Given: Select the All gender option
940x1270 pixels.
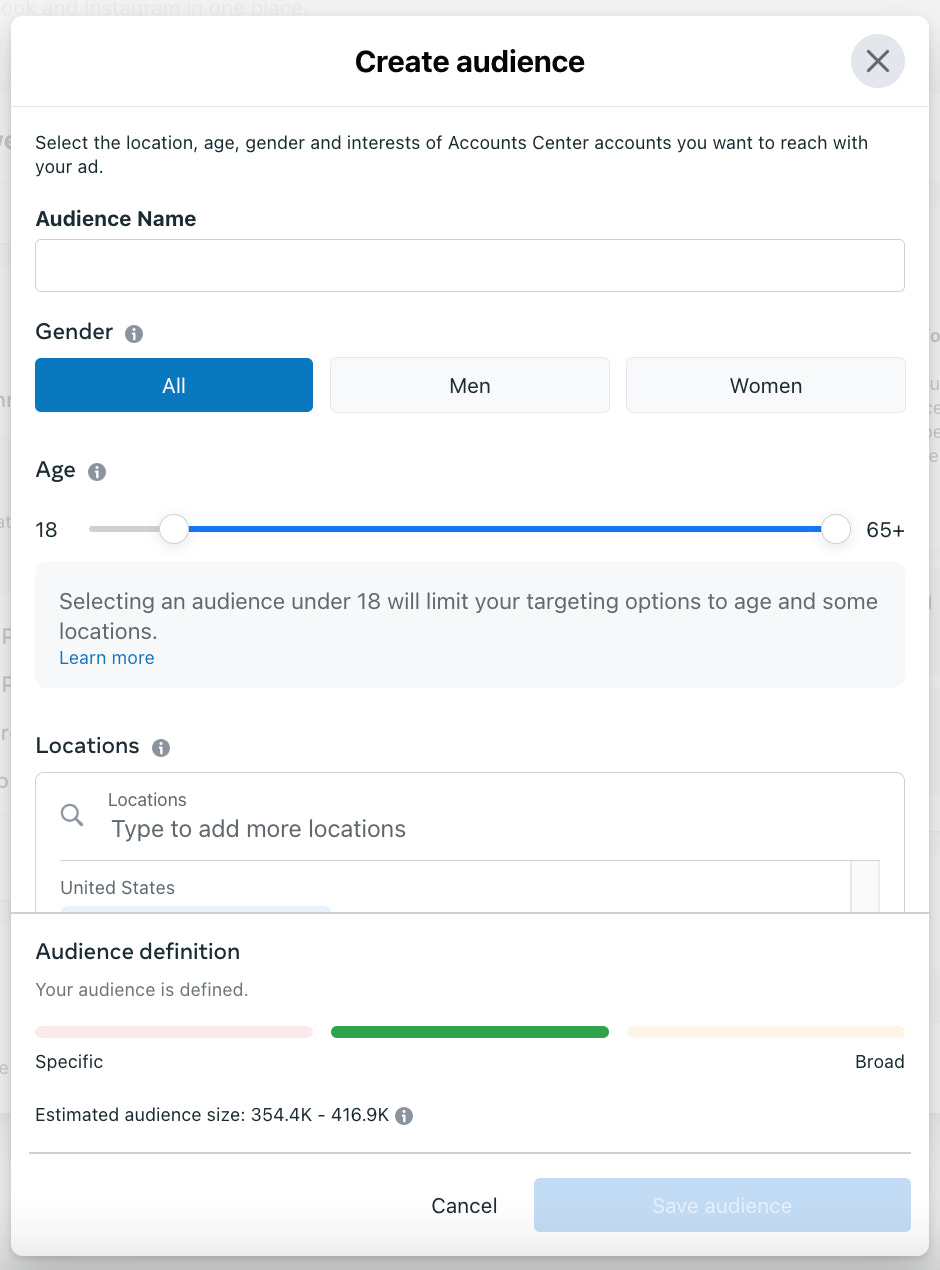Looking at the screenshot, I should pyautogui.click(x=174, y=386).
